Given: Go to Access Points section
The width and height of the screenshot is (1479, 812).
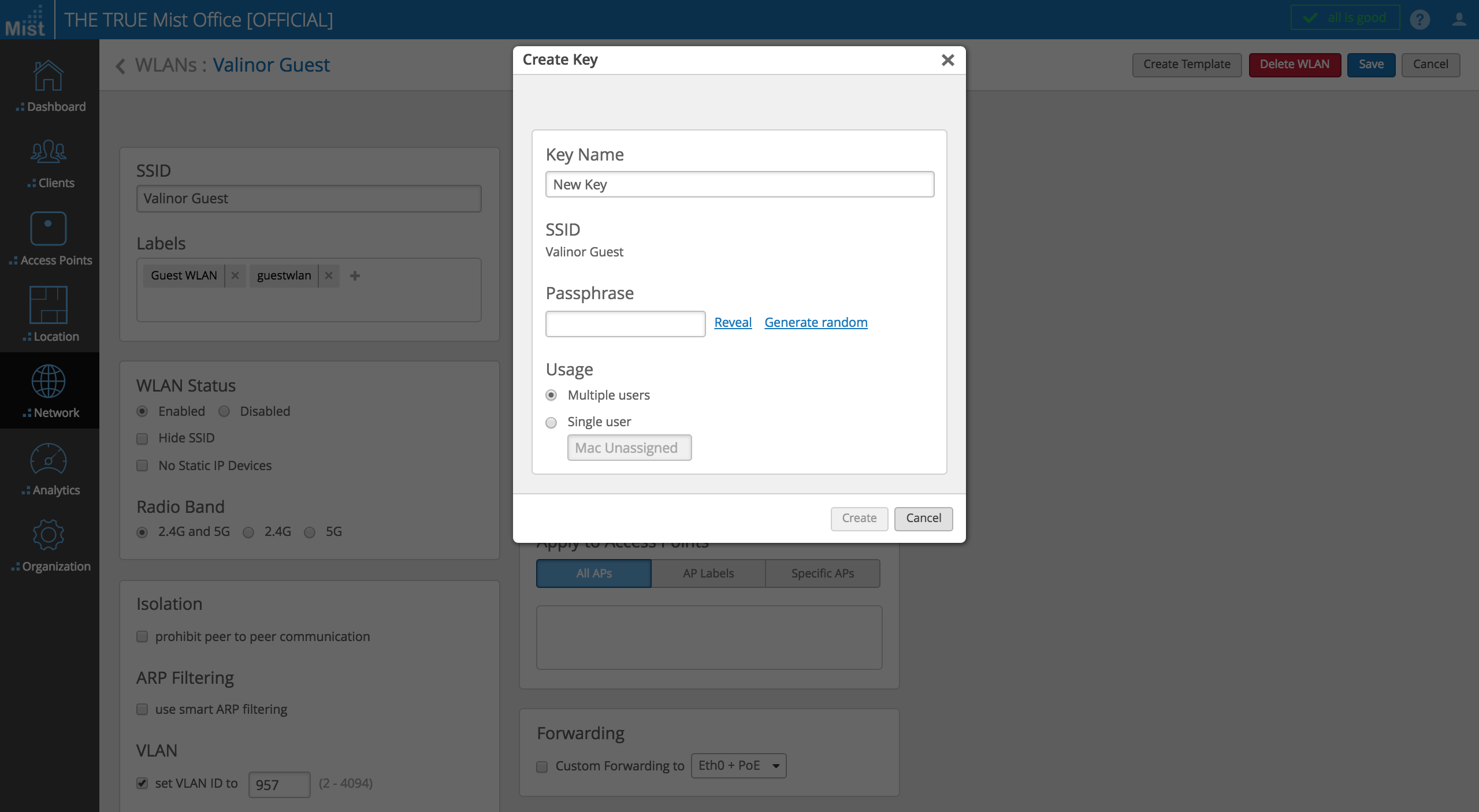Looking at the screenshot, I should click(49, 229).
